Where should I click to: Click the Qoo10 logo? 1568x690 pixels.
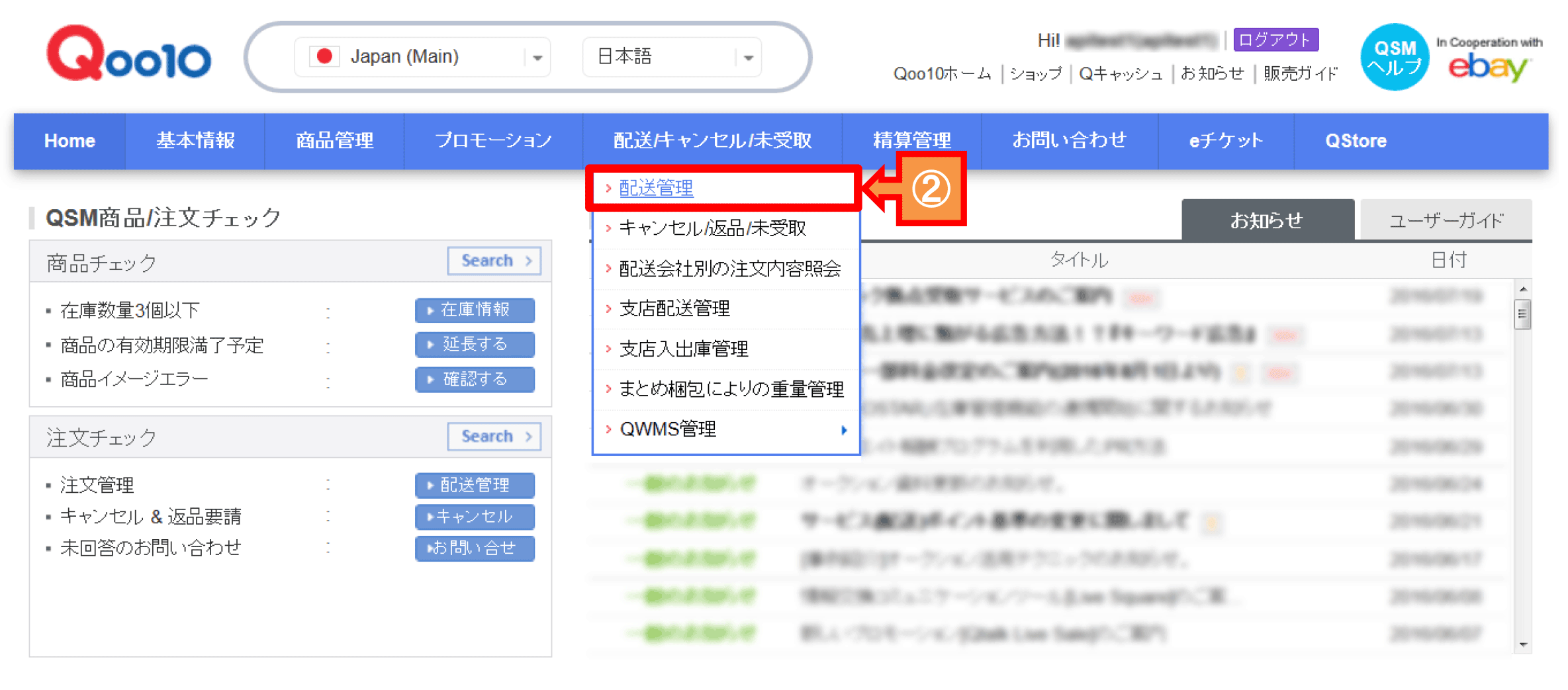(x=128, y=56)
